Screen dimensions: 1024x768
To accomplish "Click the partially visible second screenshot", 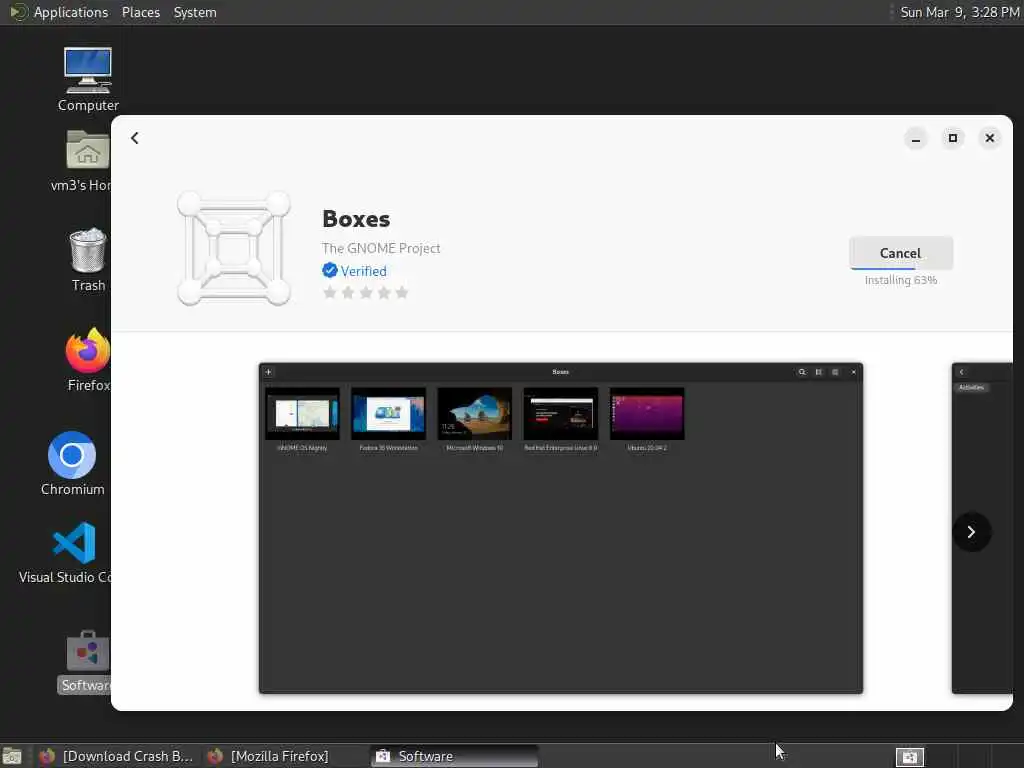I will 982,528.
